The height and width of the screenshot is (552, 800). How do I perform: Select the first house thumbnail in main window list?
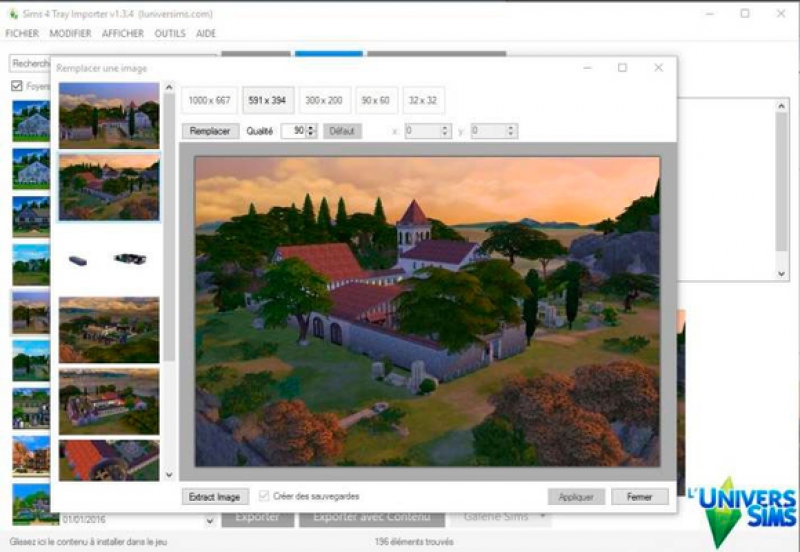pyautogui.click(x=31, y=121)
